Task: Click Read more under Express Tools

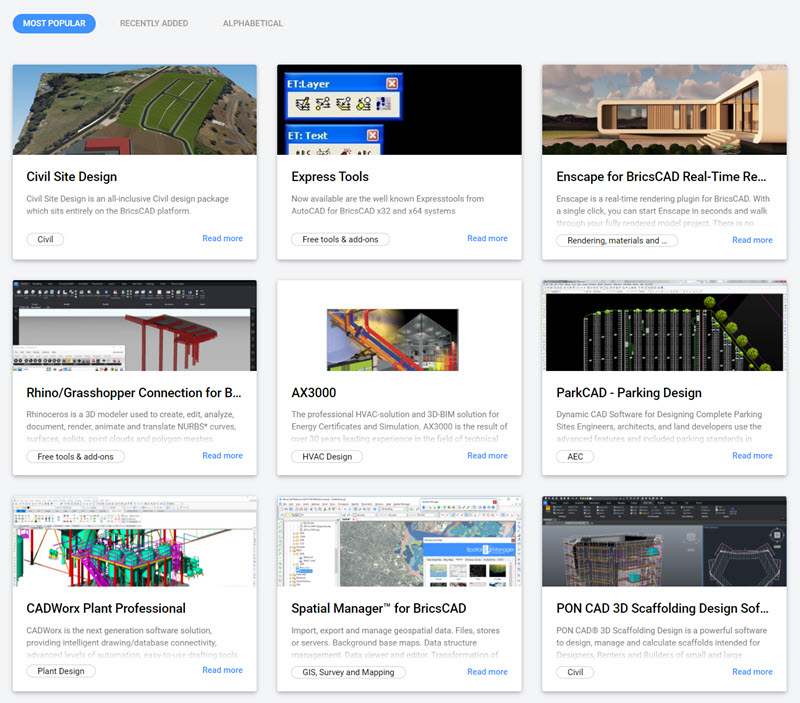Action: click(487, 239)
